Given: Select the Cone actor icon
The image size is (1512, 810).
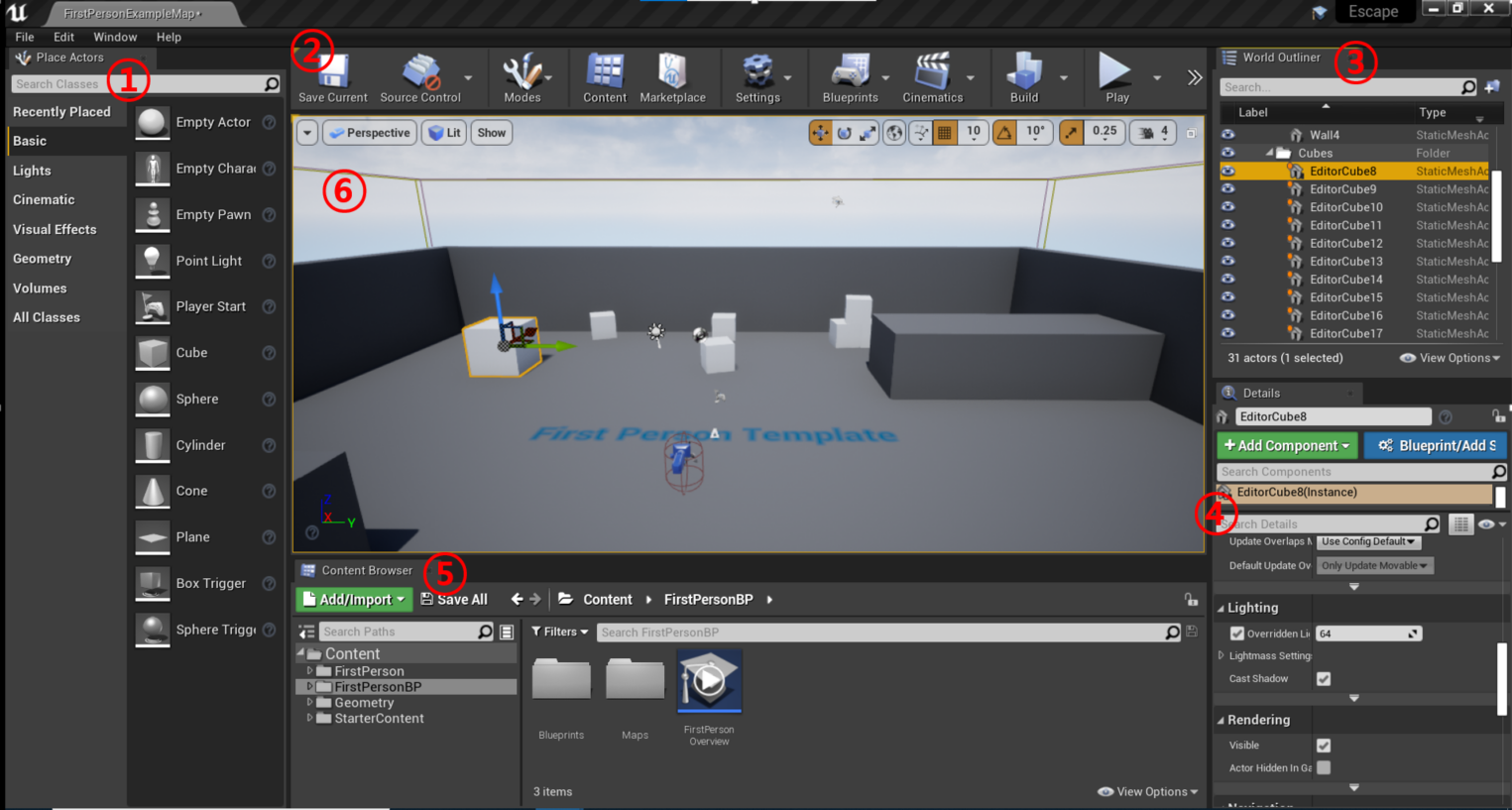Looking at the screenshot, I should point(152,491).
